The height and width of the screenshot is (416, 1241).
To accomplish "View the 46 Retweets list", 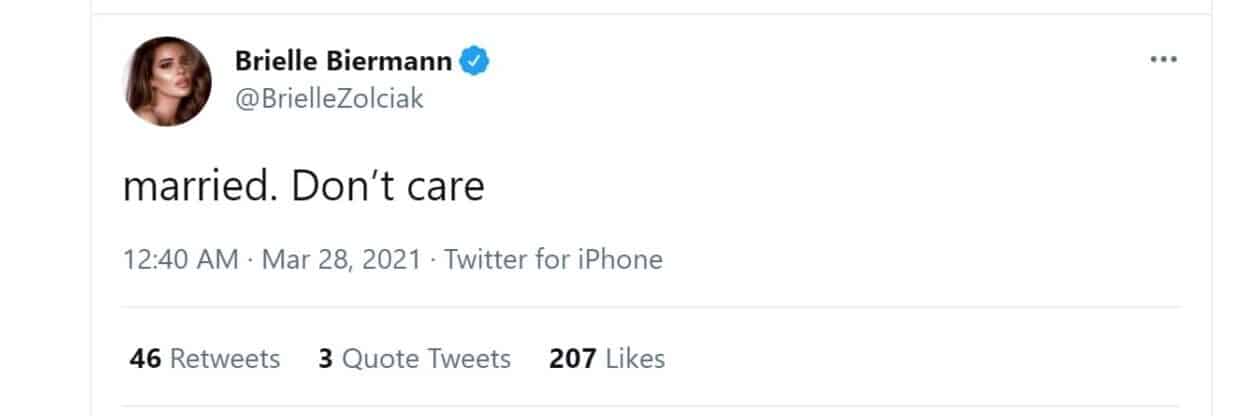I will 205,358.
